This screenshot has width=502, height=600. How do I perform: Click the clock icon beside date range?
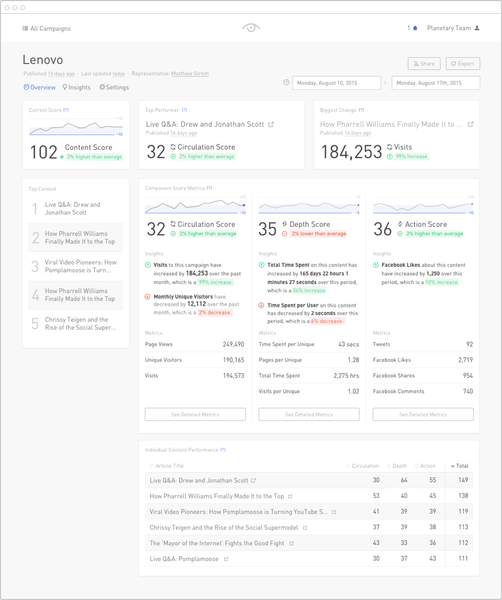(286, 82)
